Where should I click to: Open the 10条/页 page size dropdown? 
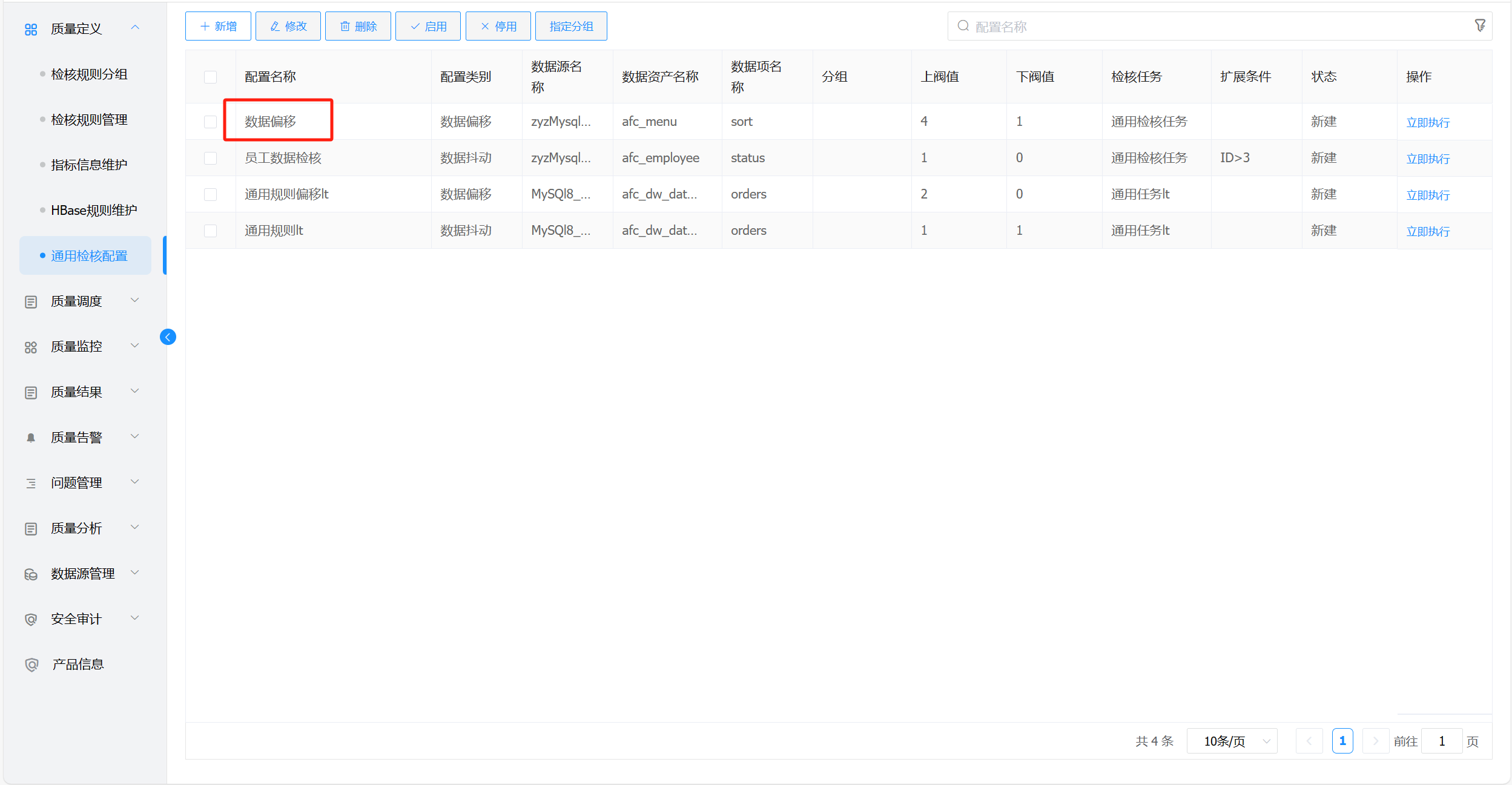[1232, 741]
